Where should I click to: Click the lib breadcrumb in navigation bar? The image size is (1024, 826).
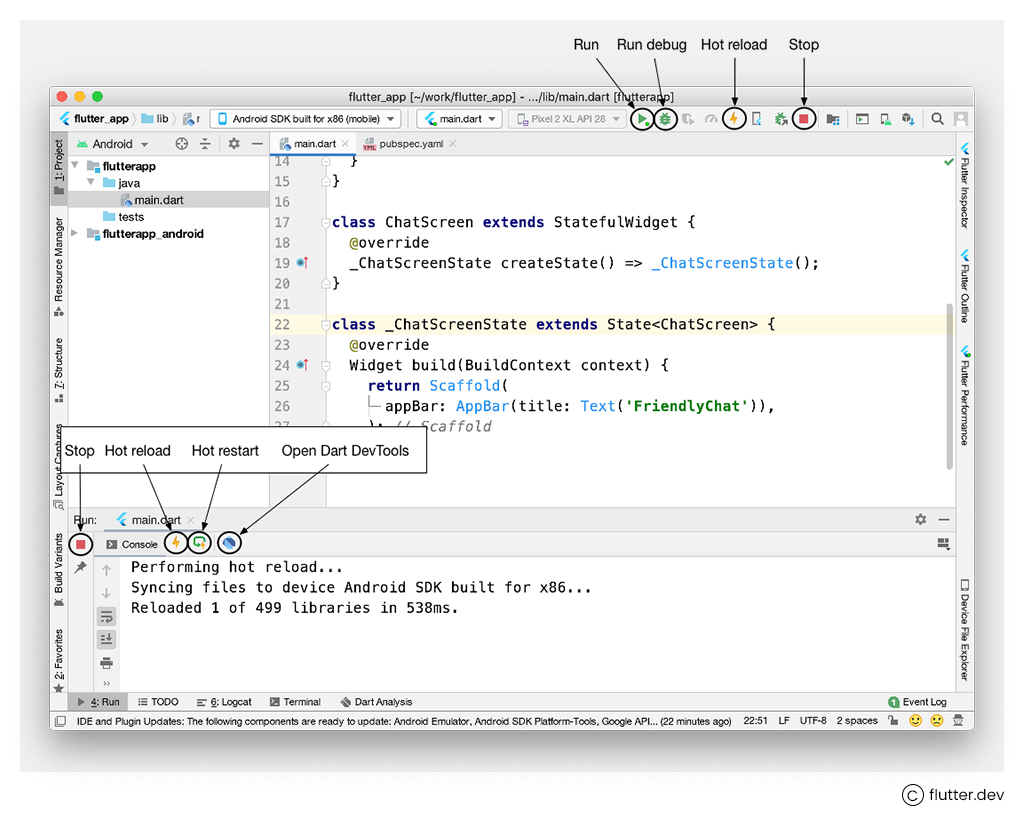[155, 119]
